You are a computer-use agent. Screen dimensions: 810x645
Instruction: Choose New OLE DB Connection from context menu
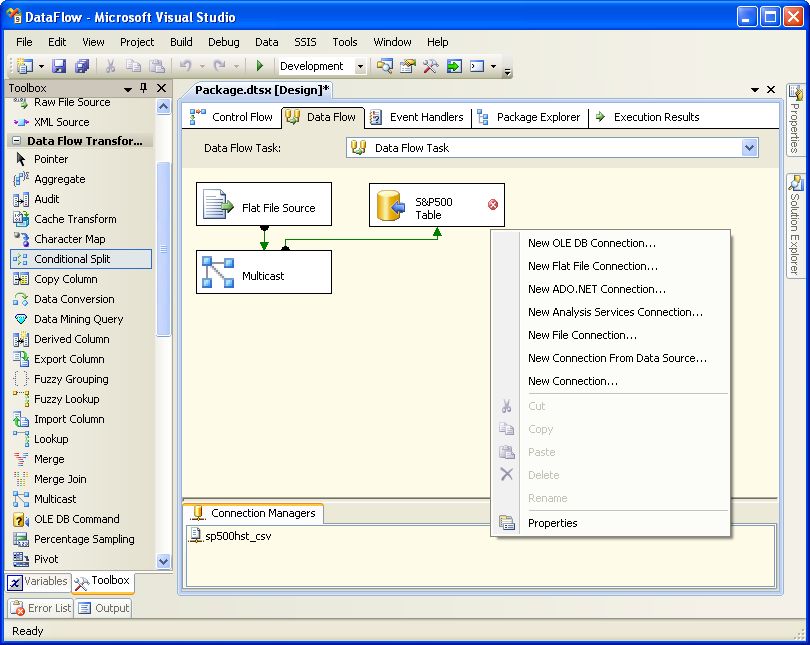(x=591, y=243)
